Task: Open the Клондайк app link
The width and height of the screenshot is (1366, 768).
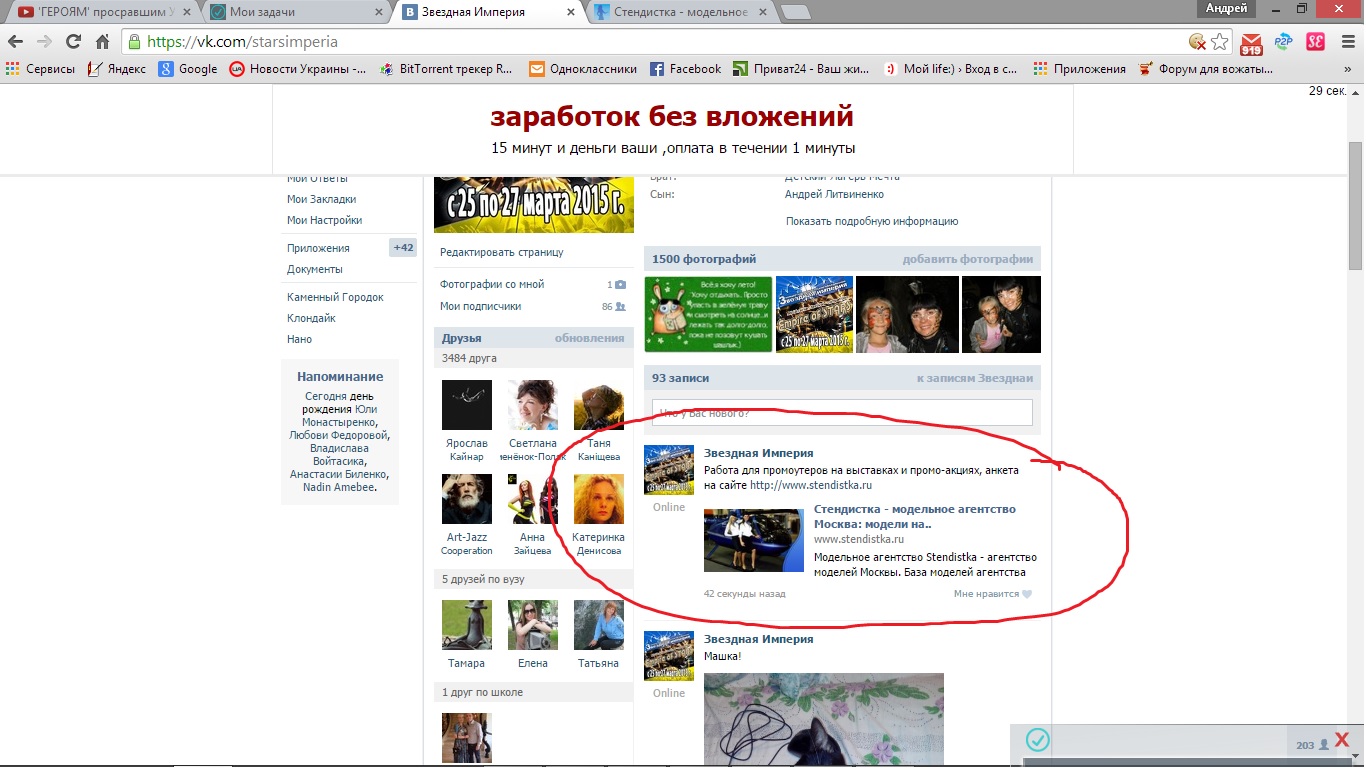Action: (311, 318)
